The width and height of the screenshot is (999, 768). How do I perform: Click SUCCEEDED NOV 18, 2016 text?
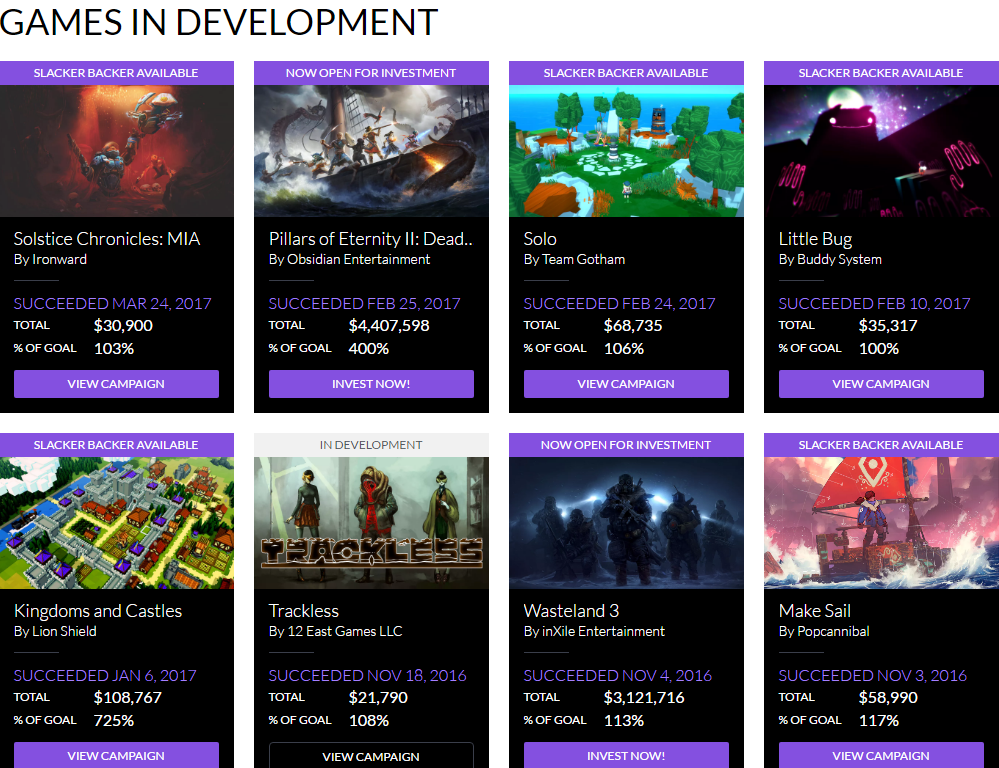pos(368,676)
